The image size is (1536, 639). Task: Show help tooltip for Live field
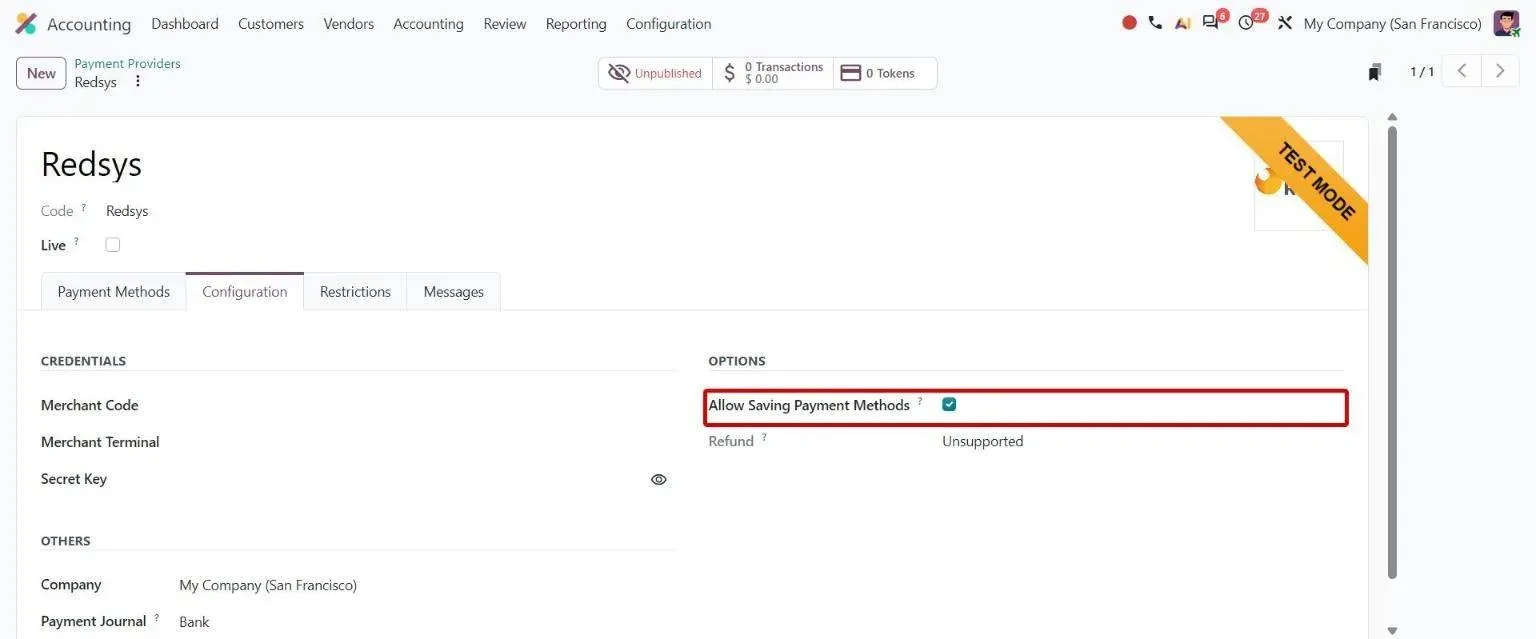tap(76, 241)
